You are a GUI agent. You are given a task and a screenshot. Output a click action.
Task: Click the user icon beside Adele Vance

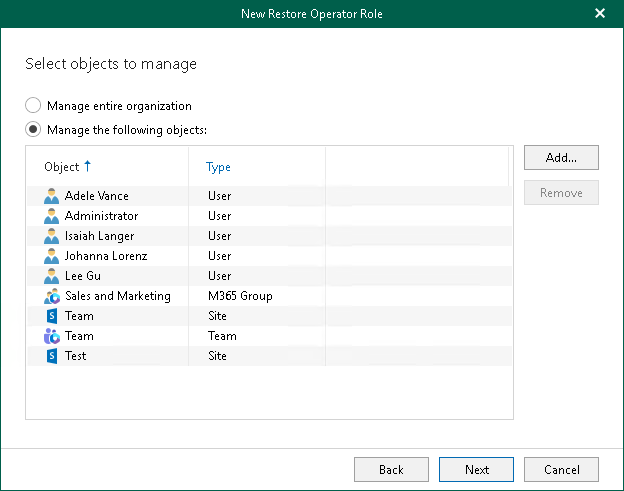click(x=52, y=196)
